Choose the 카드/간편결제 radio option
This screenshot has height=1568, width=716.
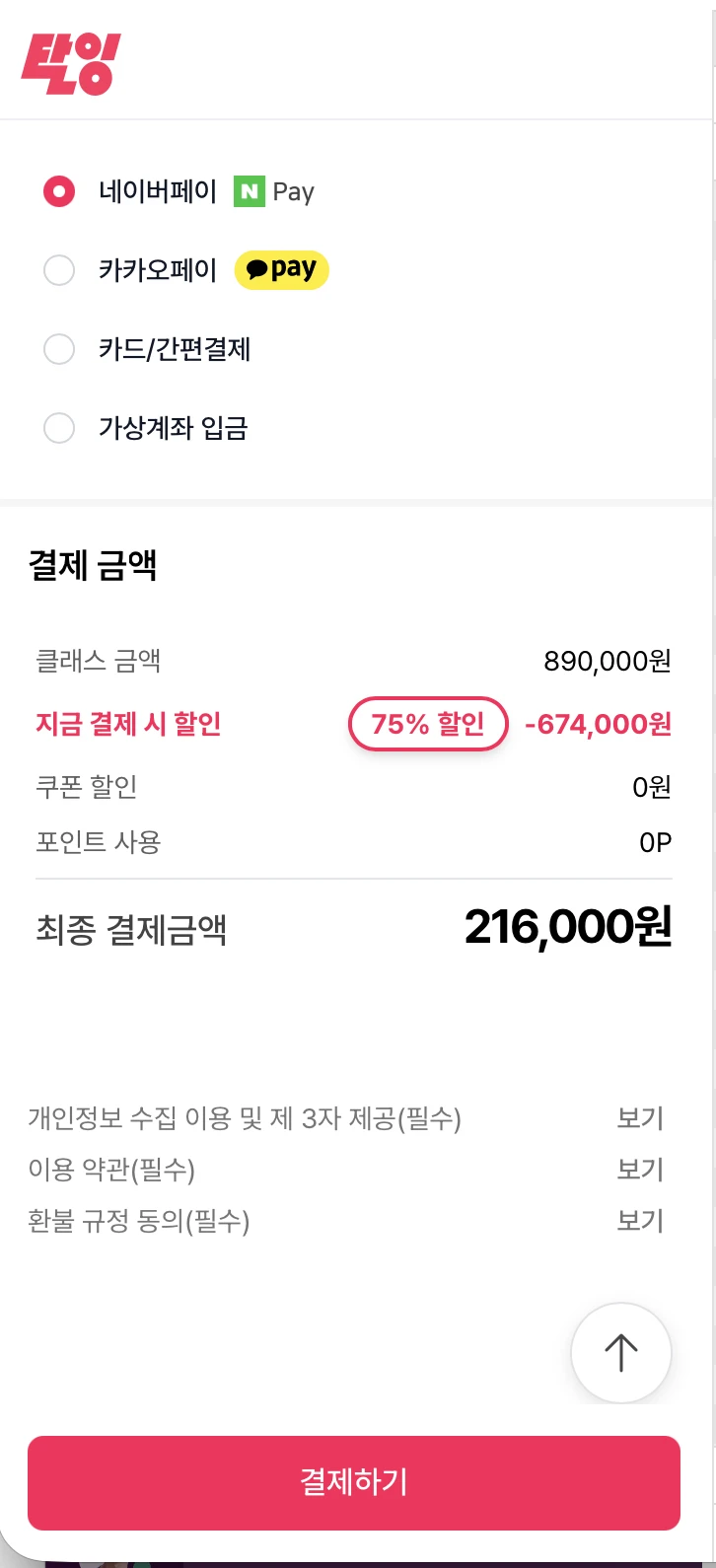(59, 349)
